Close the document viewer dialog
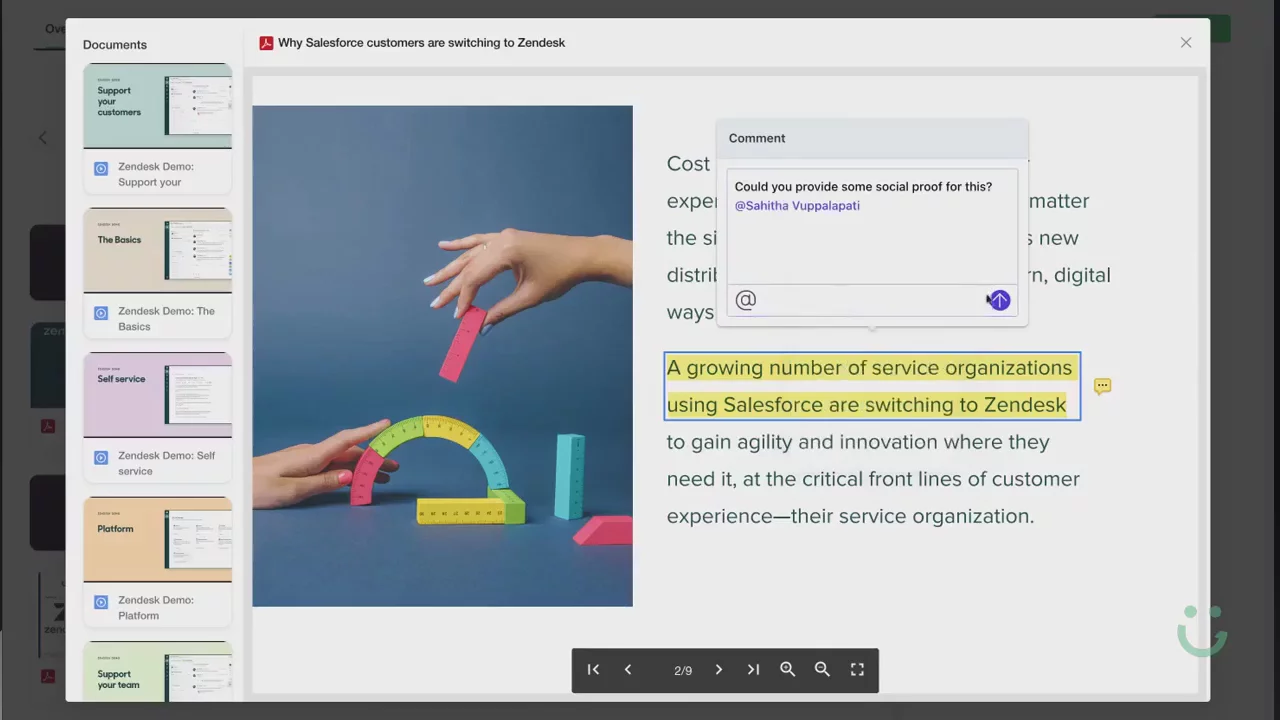 [1186, 42]
